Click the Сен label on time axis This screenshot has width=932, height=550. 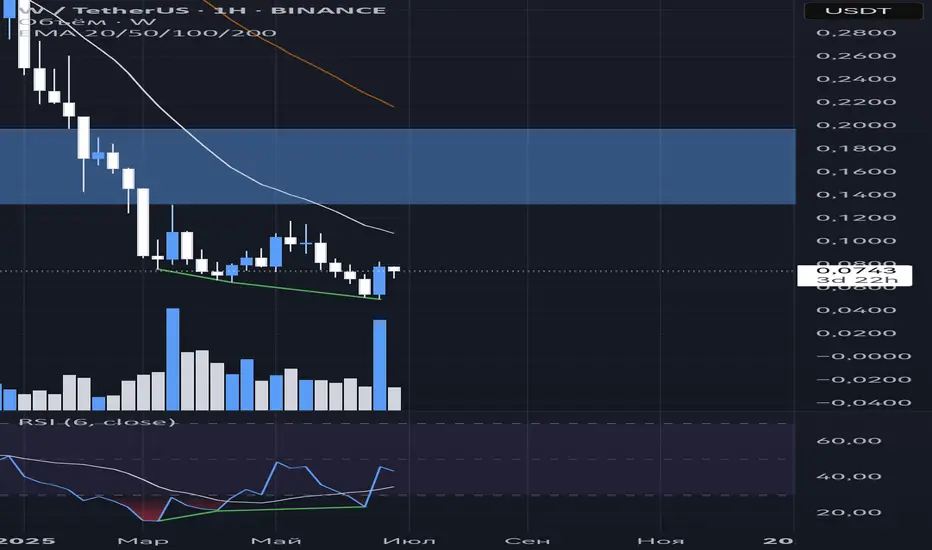coord(527,541)
